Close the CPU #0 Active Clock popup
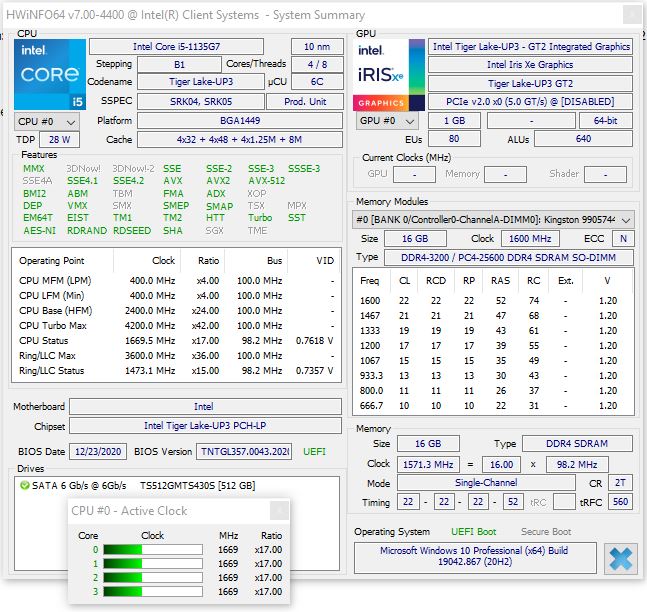The height and width of the screenshot is (612, 647). (x=279, y=511)
